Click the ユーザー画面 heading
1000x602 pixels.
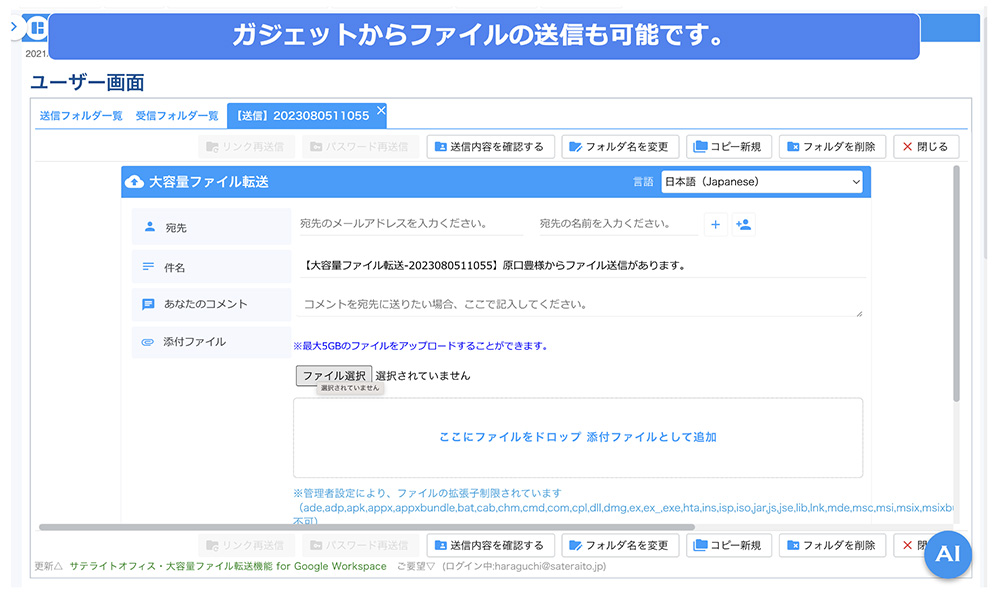tap(87, 82)
